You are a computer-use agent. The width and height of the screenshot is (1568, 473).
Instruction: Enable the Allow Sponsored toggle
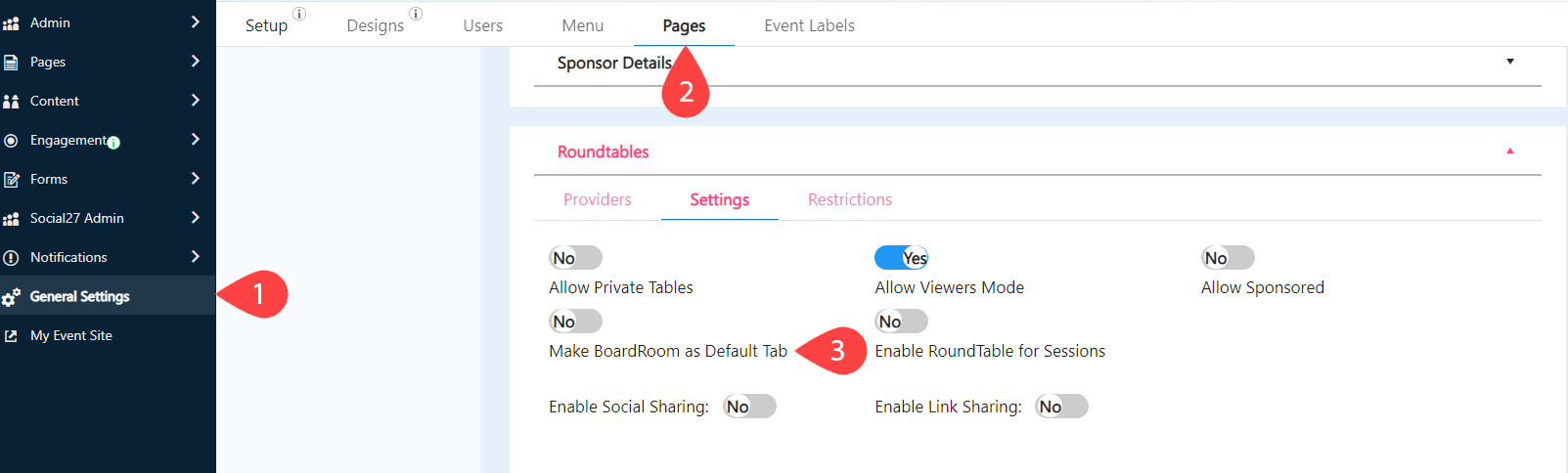[x=1228, y=258]
